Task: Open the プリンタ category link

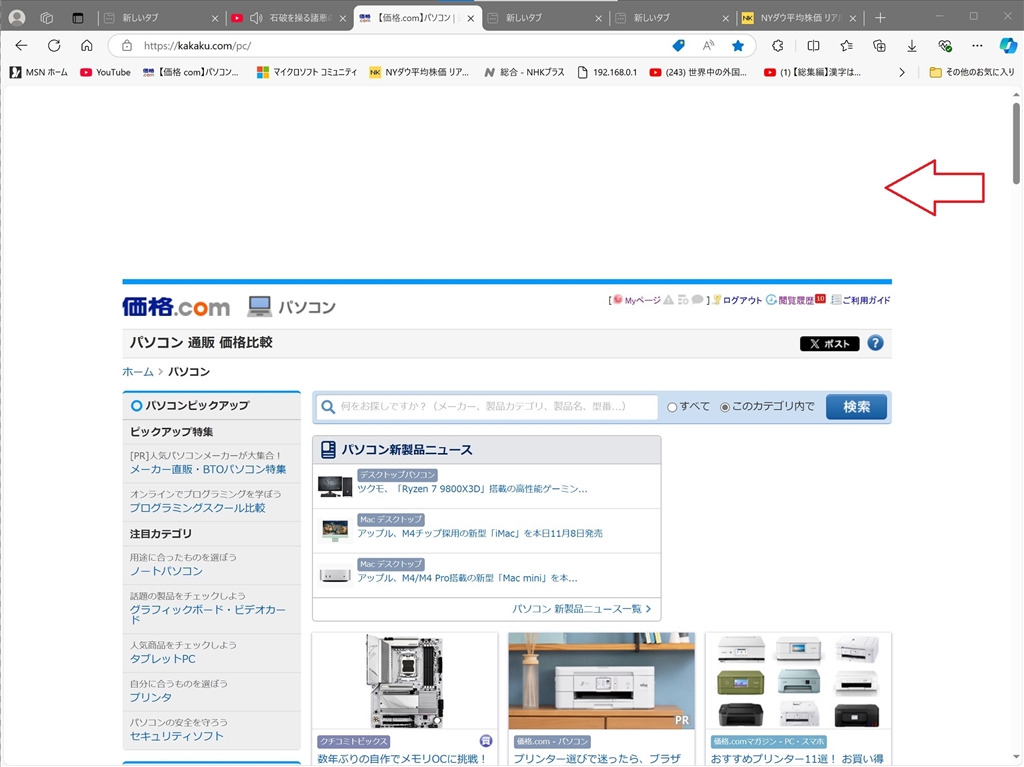Action: click(151, 697)
